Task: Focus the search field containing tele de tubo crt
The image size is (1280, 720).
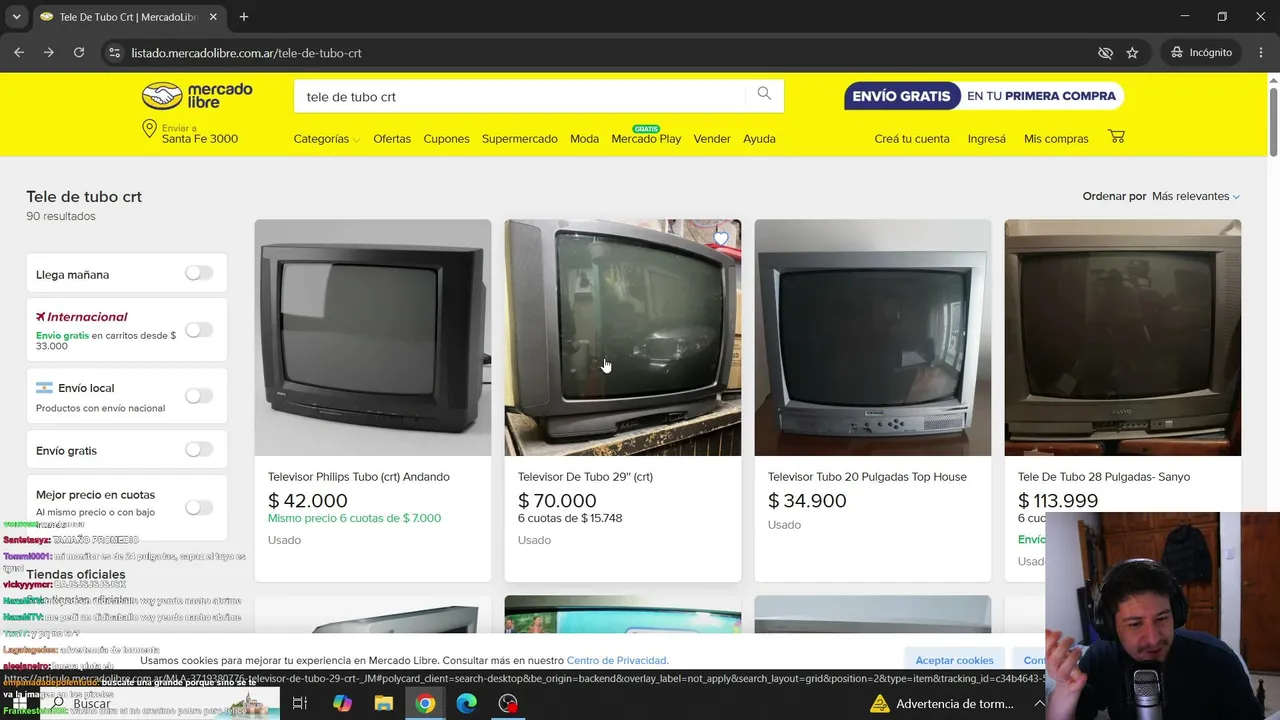Action: coord(520,96)
